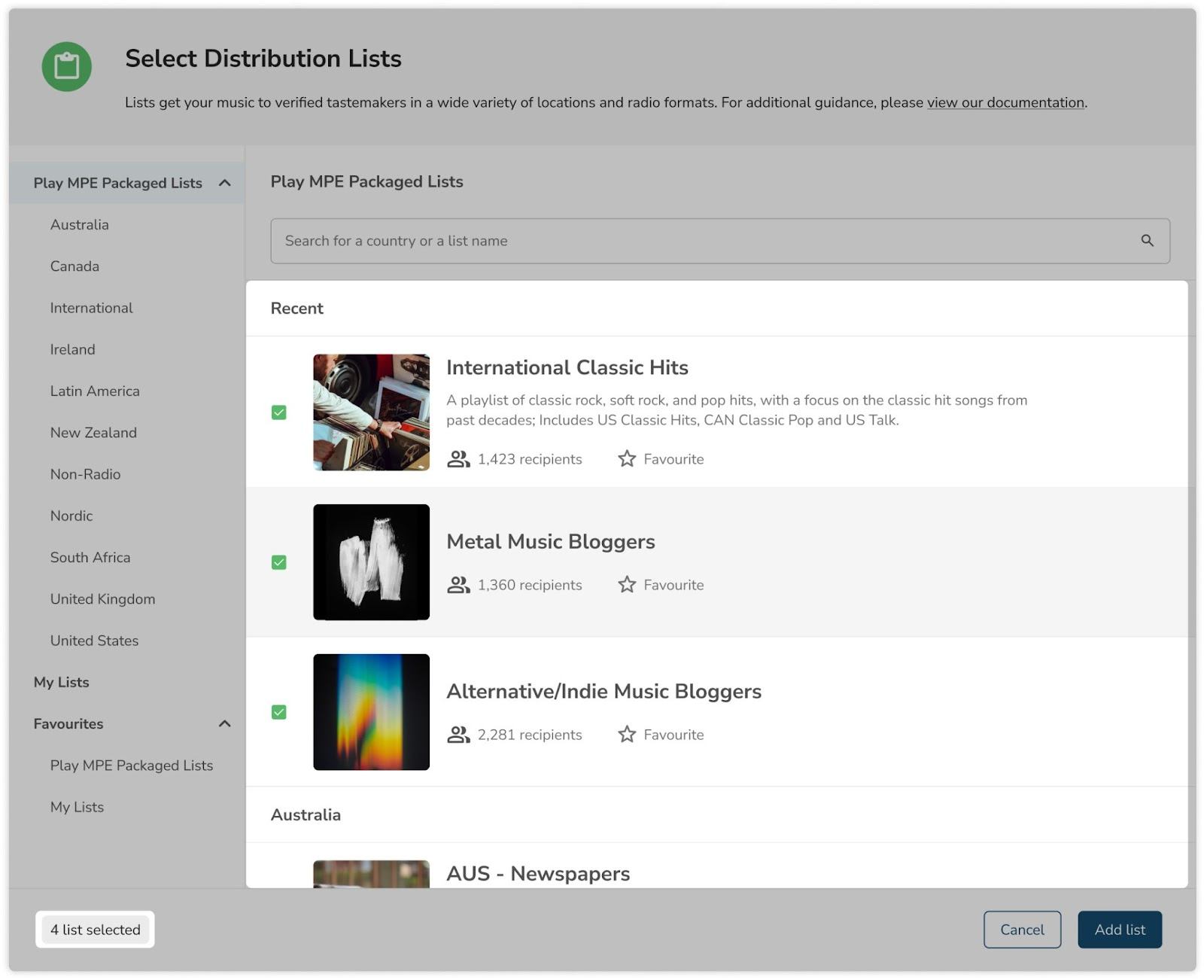
Task: Select Latin America in the sidebar
Action: pos(95,391)
